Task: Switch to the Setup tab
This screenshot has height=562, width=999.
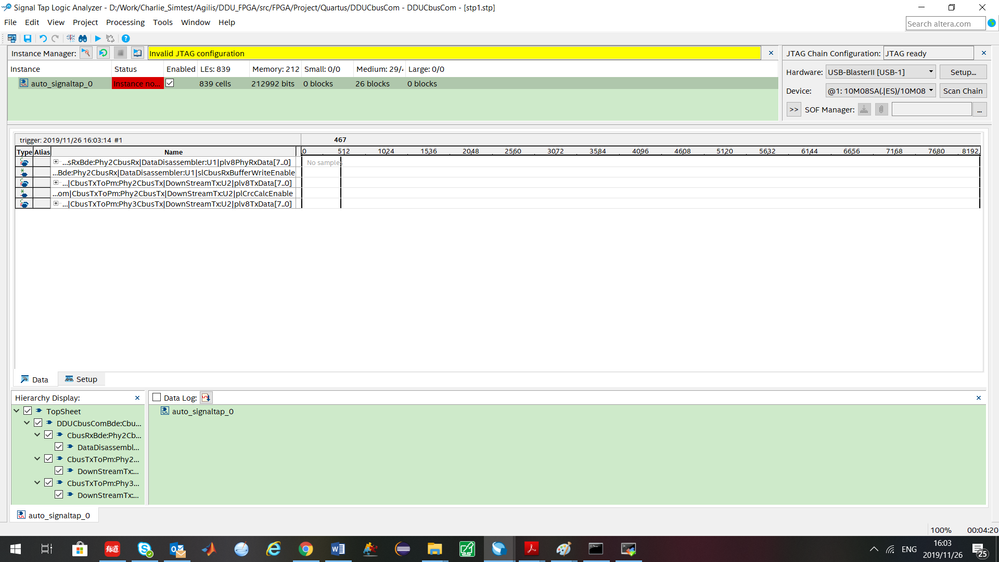Action: pyautogui.click(x=81, y=379)
